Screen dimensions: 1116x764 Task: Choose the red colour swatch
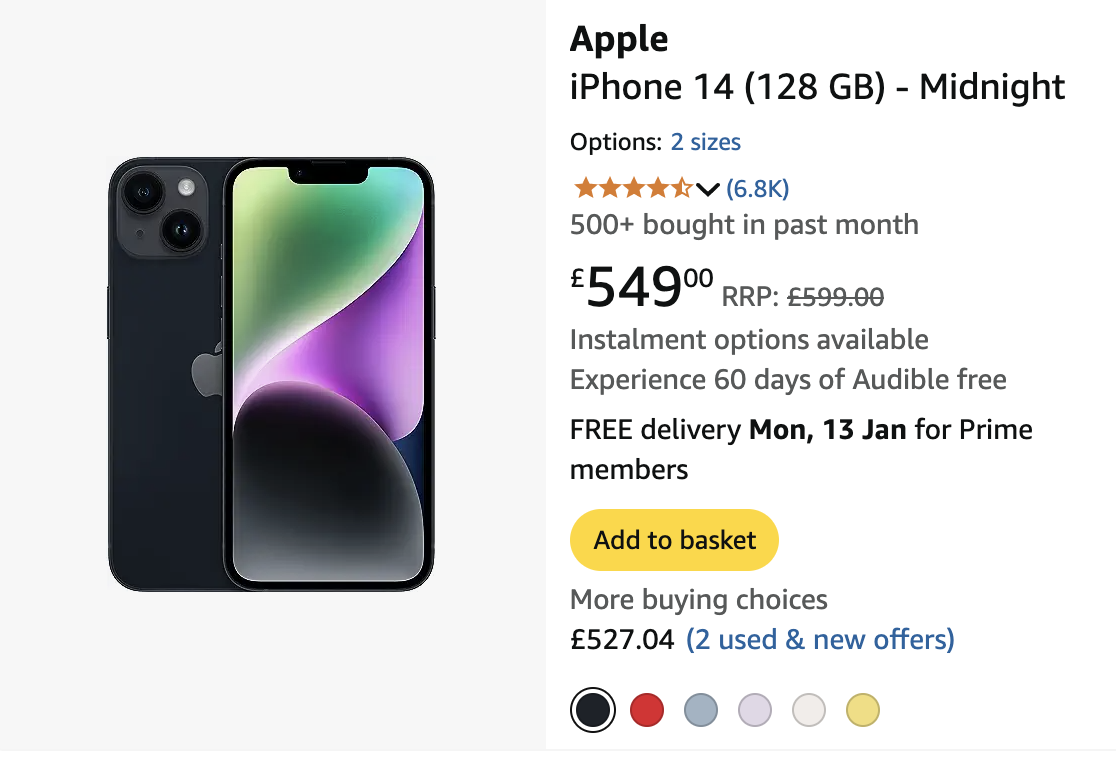[647, 711]
